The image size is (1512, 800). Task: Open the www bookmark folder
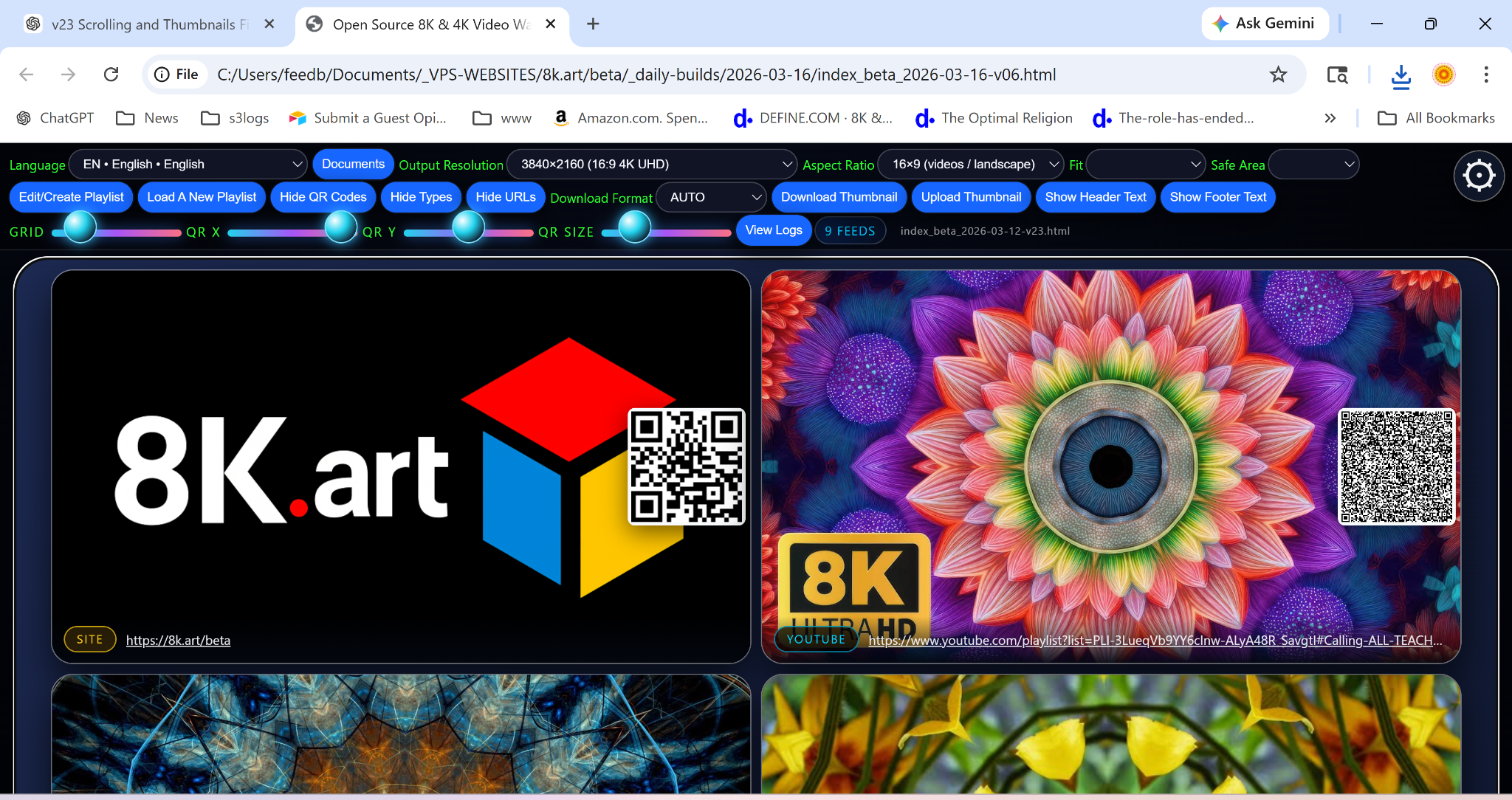[502, 118]
